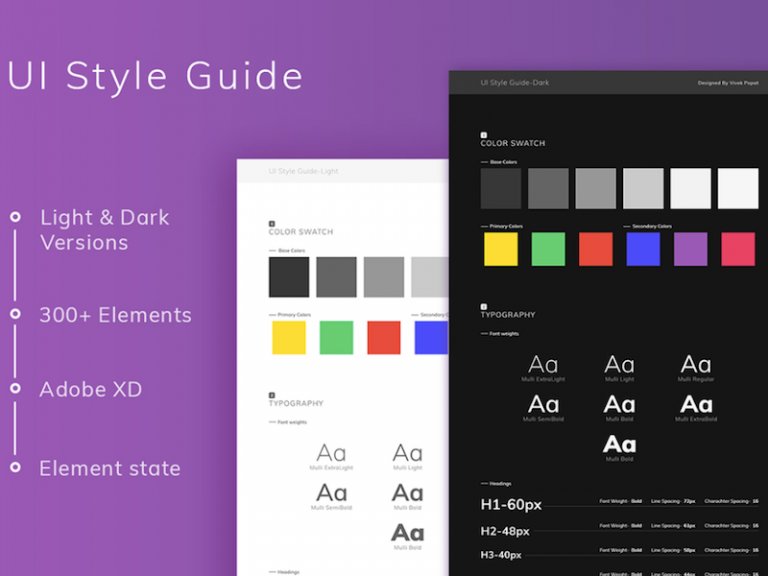Click the "Headings" label in the dark guide
The width and height of the screenshot is (768, 576).
point(500,483)
